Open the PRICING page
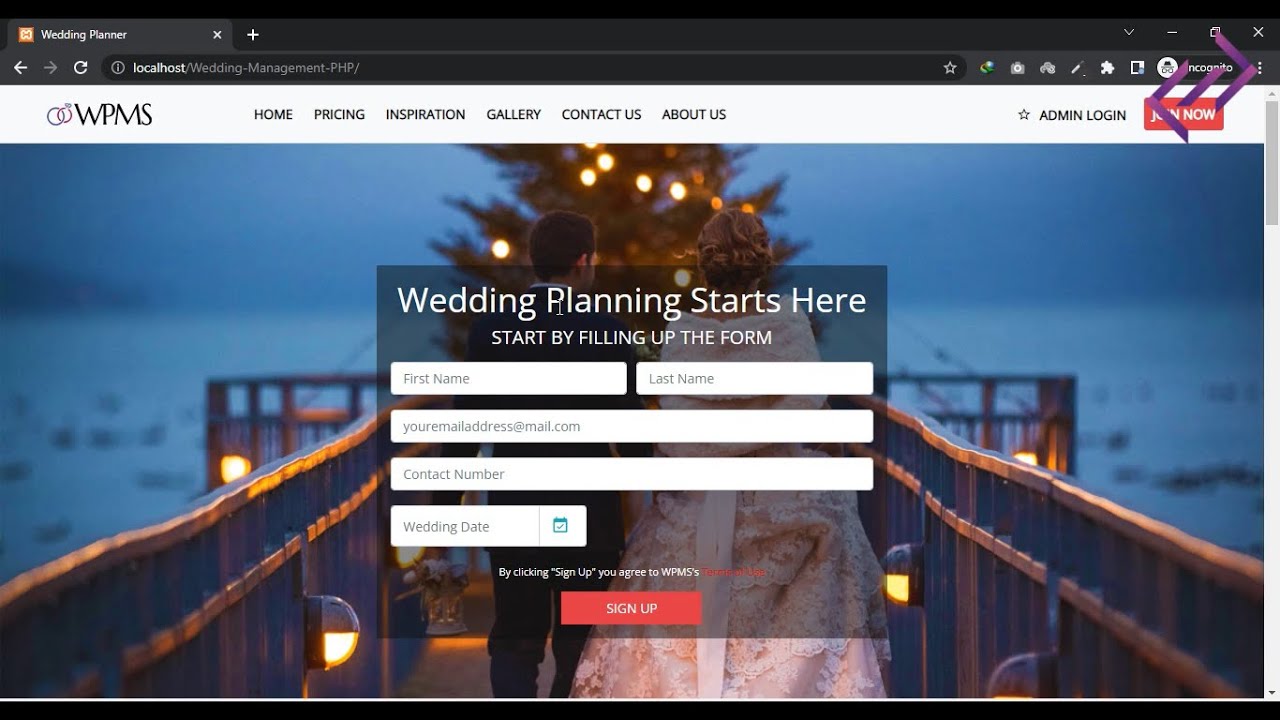Screen dimensions: 1280x720 (x=339, y=115)
